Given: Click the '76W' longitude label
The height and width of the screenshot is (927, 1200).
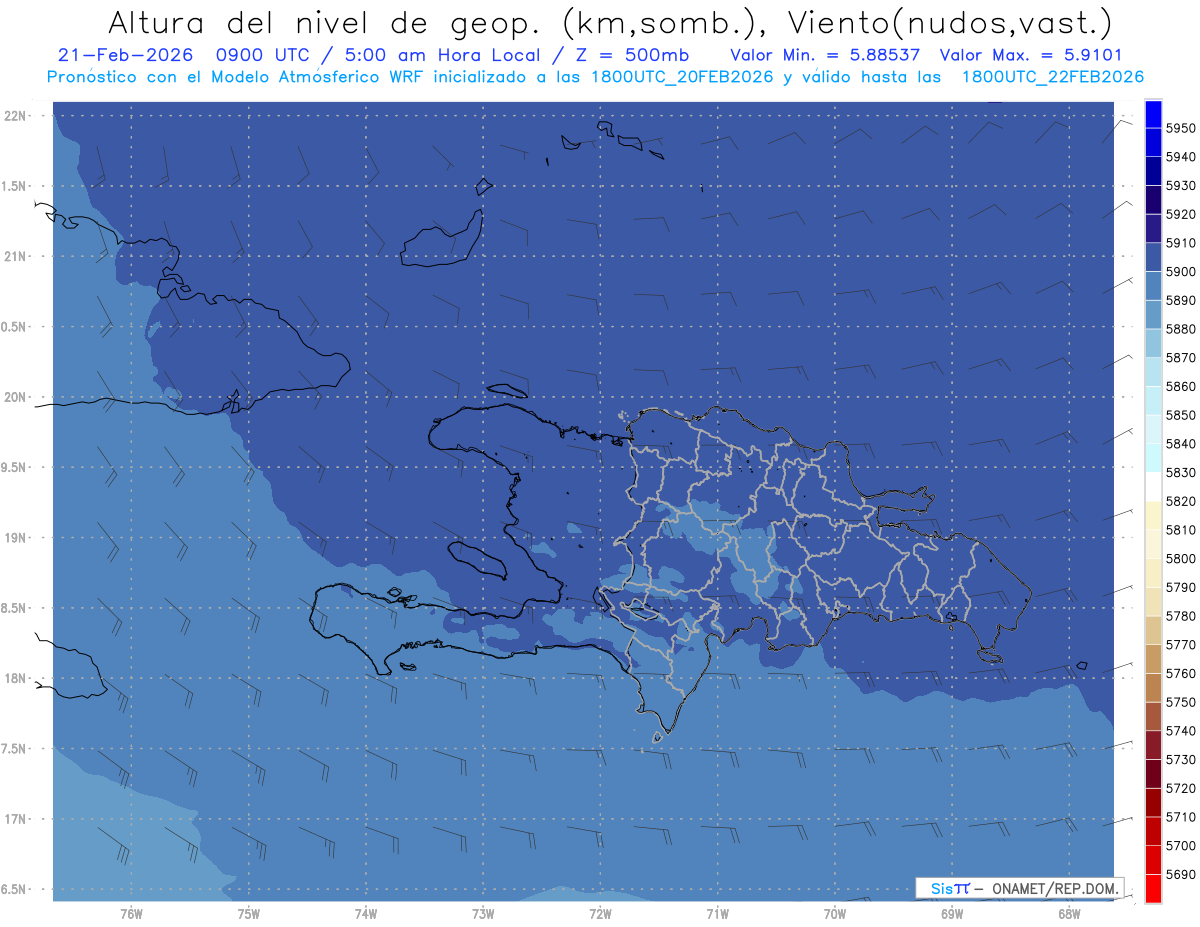Looking at the screenshot, I should (x=131, y=914).
